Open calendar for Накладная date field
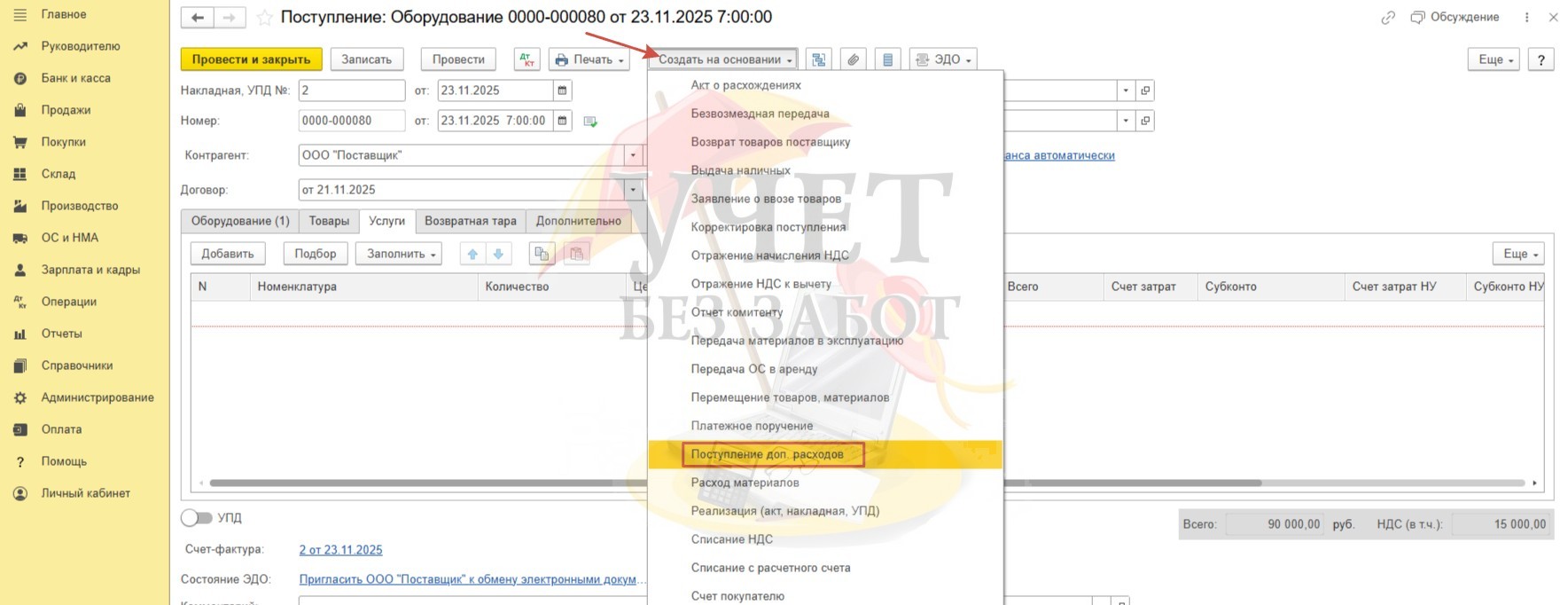Viewport: 1568px width, 605px height. (562, 90)
